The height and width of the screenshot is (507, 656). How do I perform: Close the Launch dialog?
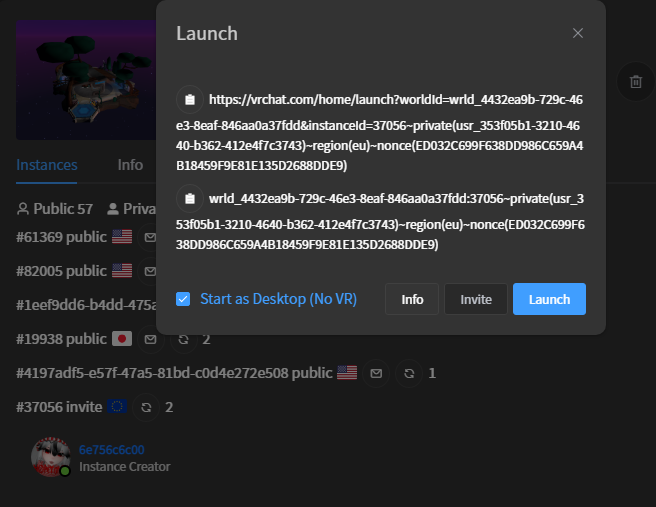[x=578, y=33]
